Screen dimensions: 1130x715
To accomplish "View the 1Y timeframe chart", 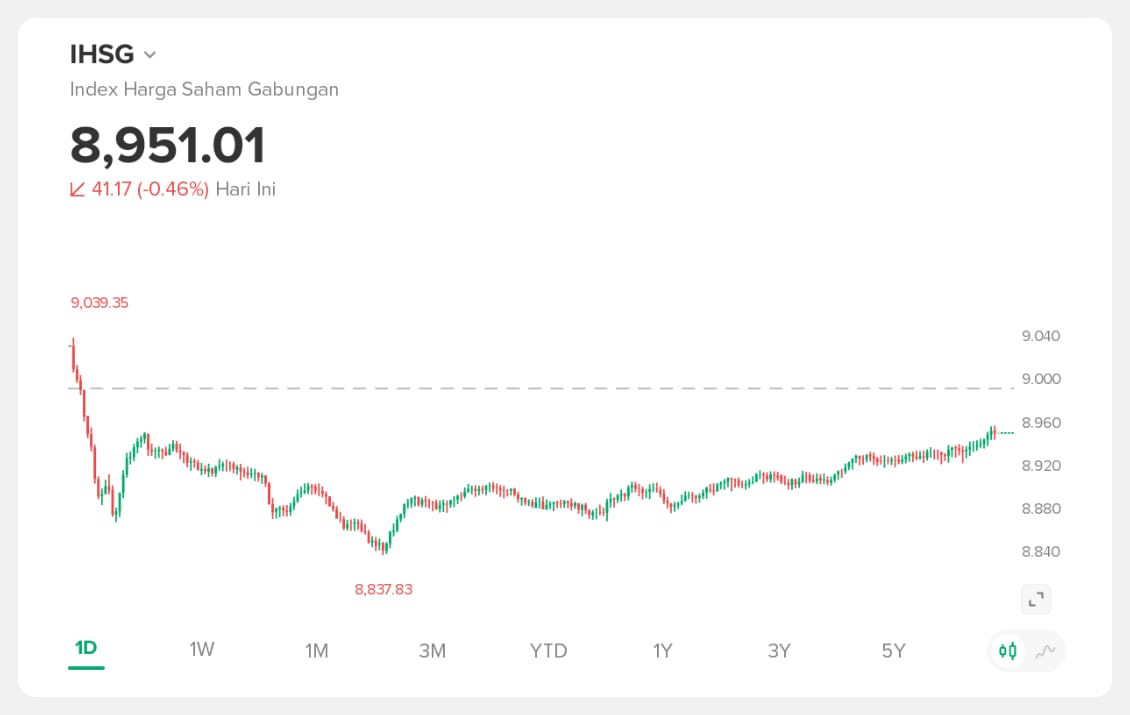I will (663, 651).
